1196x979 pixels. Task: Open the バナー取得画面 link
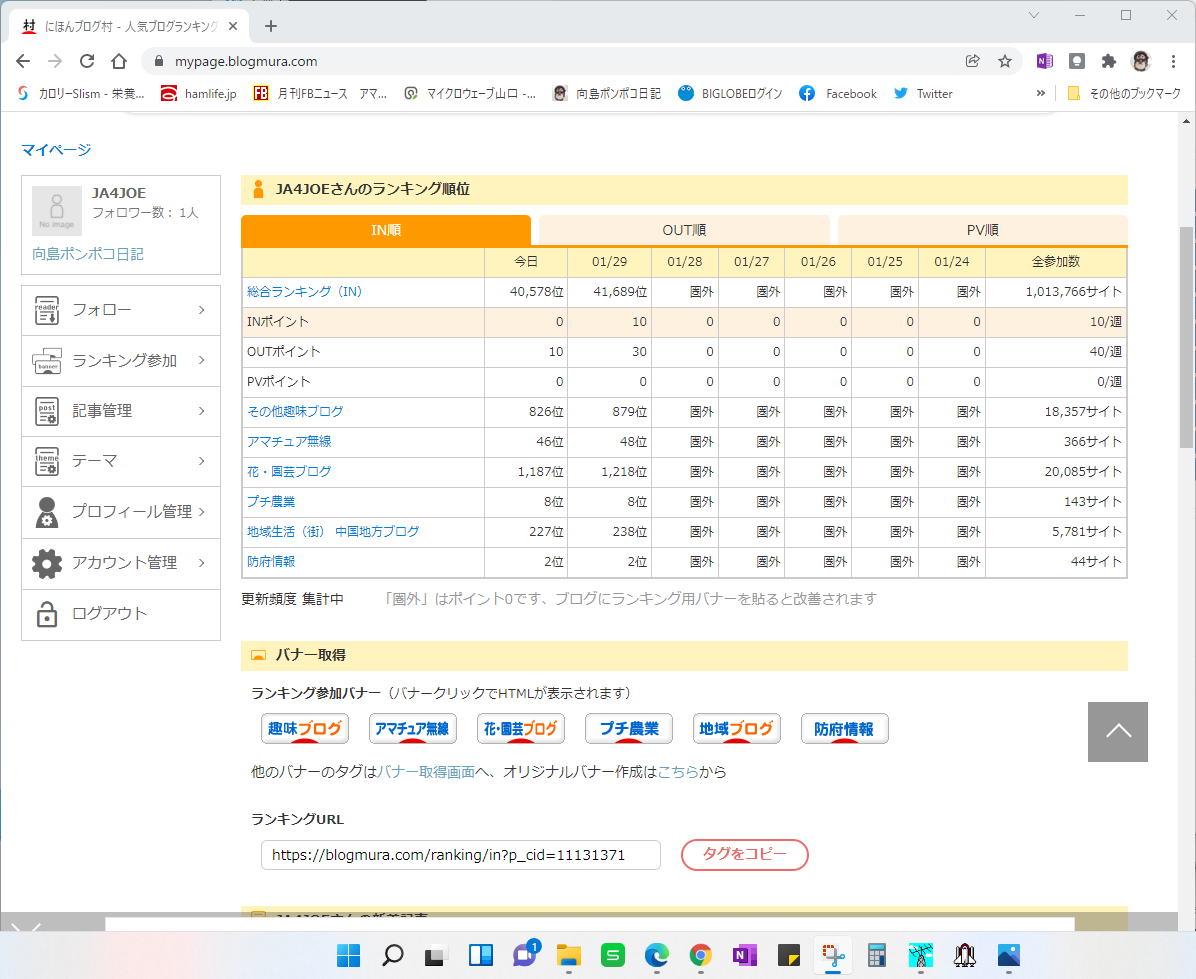click(x=426, y=772)
